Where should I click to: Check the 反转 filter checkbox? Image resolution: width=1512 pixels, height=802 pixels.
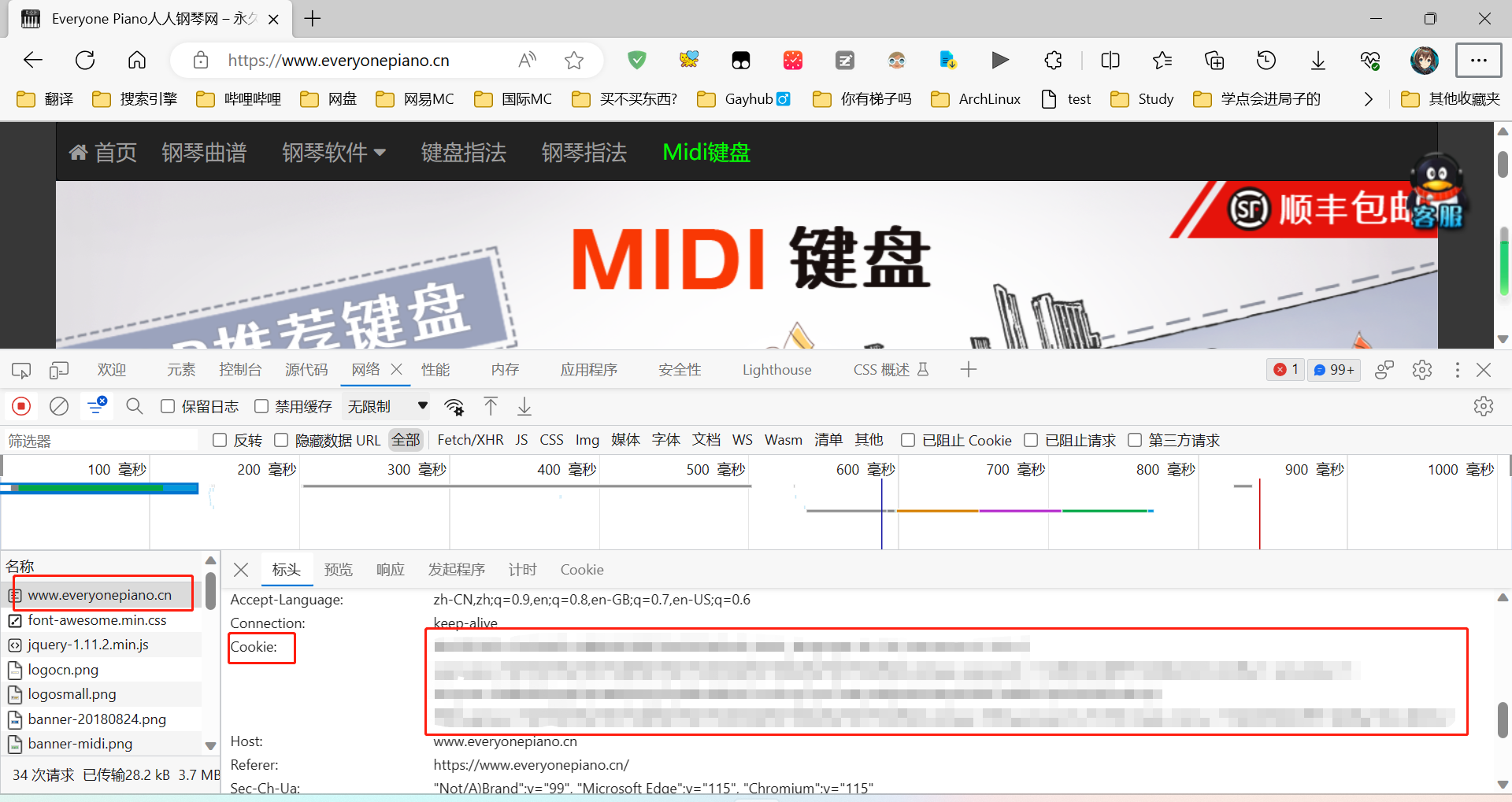click(220, 440)
